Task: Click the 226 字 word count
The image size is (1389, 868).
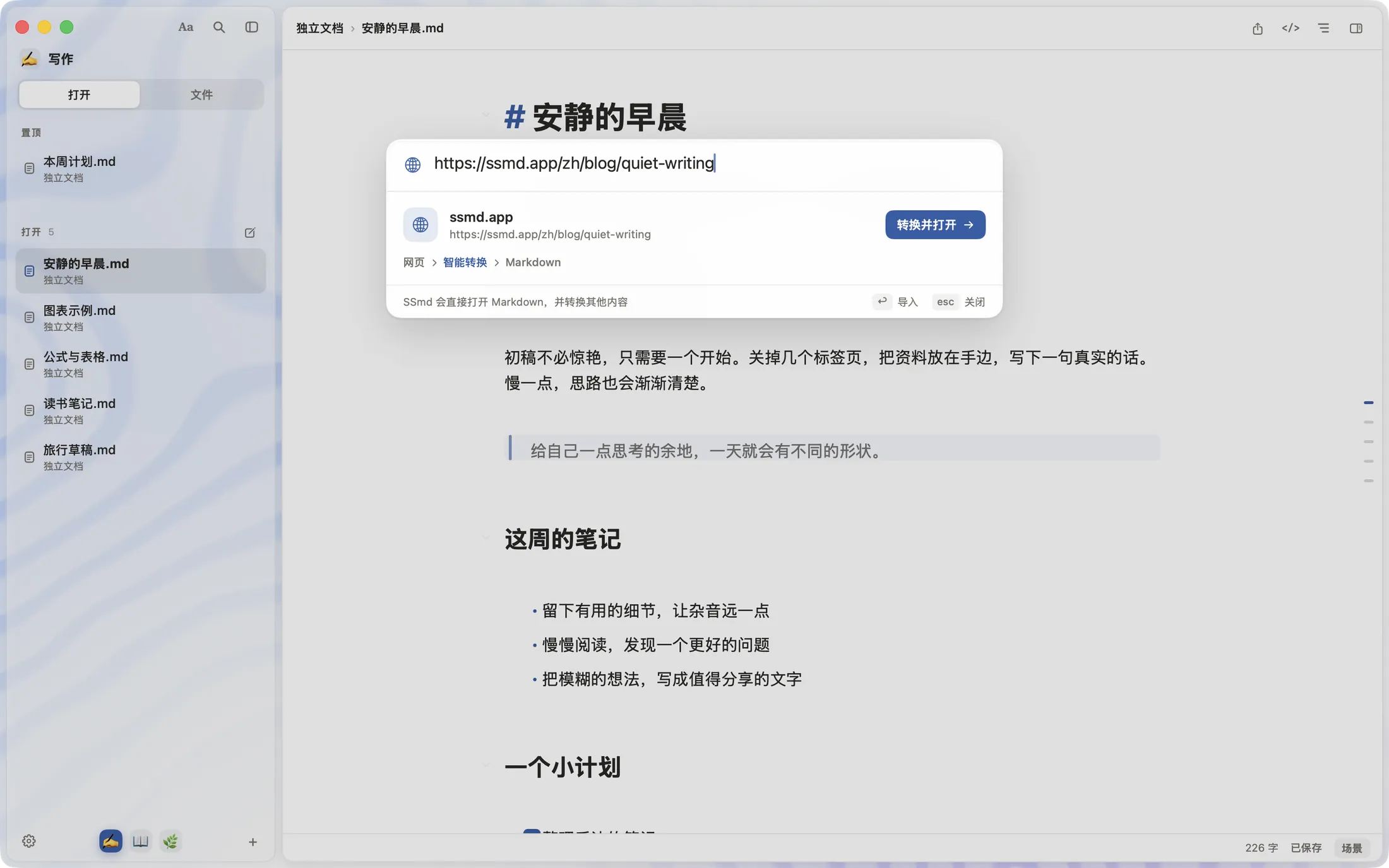Action: pyautogui.click(x=1261, y=848)
